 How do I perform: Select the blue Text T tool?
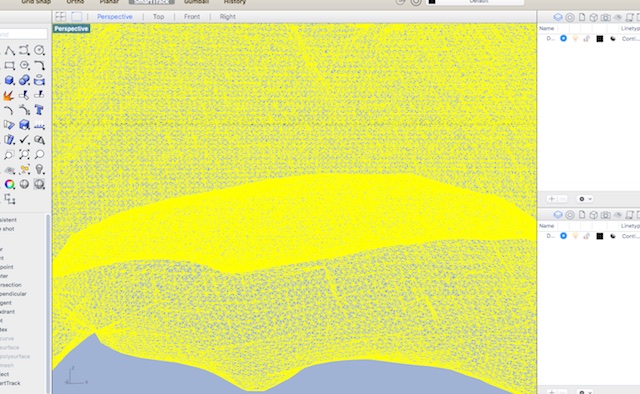pos(39,110)
